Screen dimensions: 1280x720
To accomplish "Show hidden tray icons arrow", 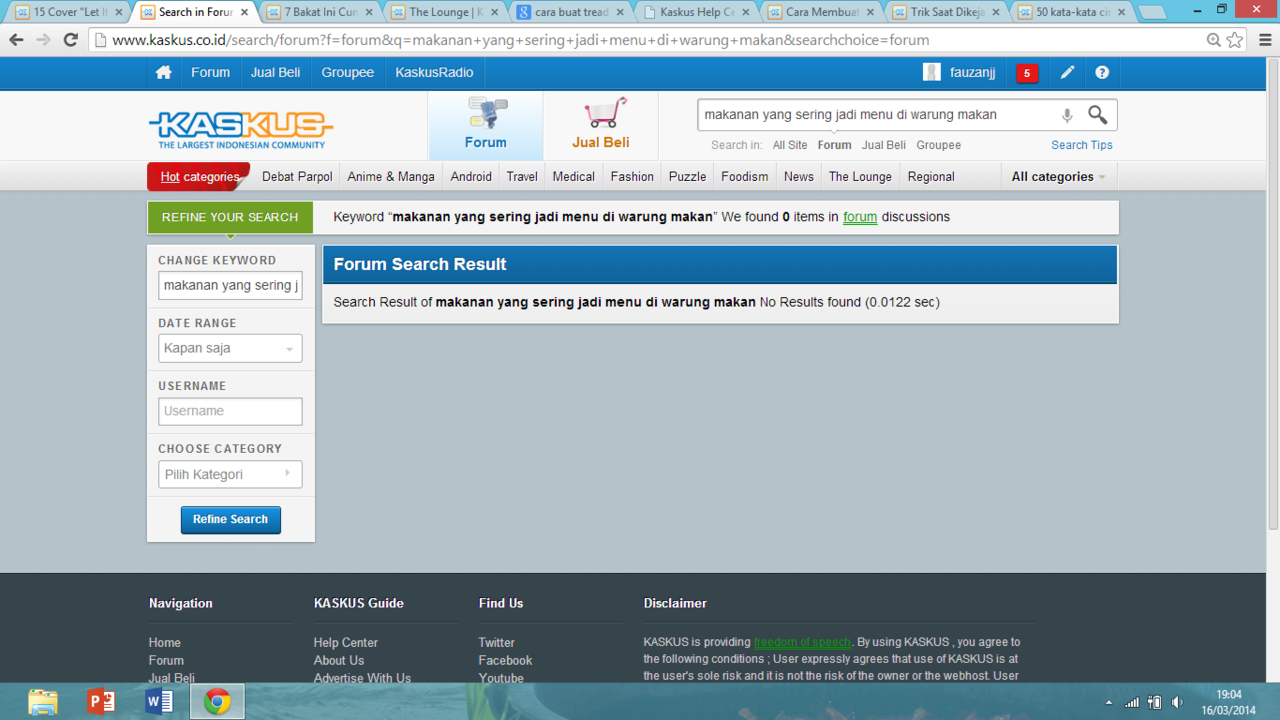I will pos(1108,702).
